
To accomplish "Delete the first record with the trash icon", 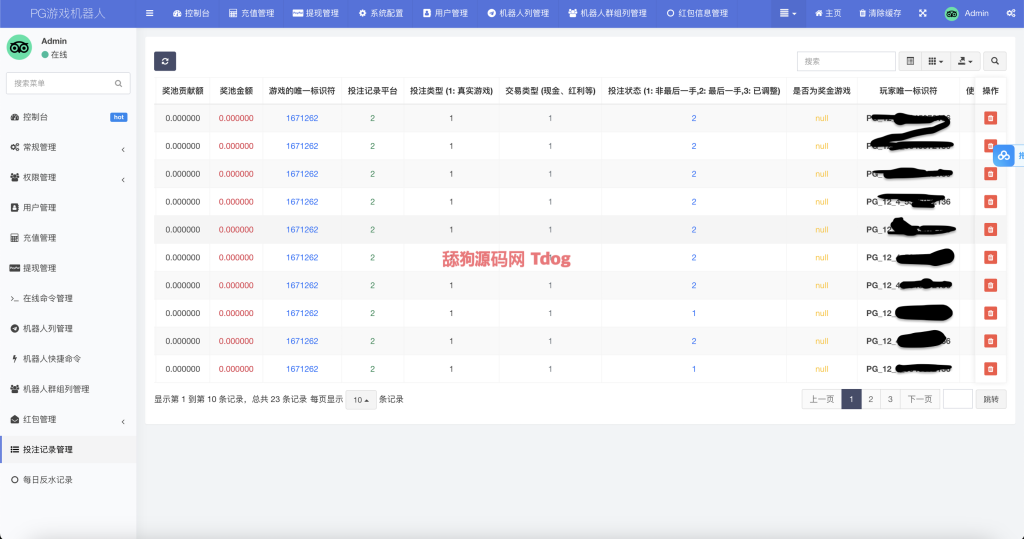I will point(990,118).
